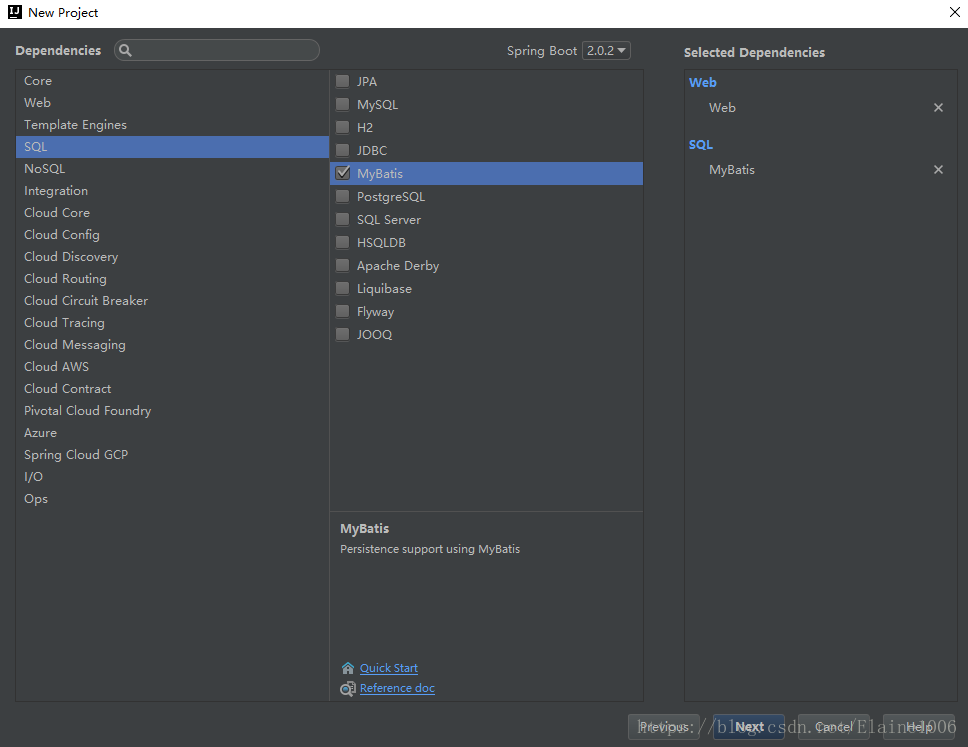Open the Spring Boot version dropdown
Image resolution: width=968 pixels, height=747 pixels.
coord(606,51)
